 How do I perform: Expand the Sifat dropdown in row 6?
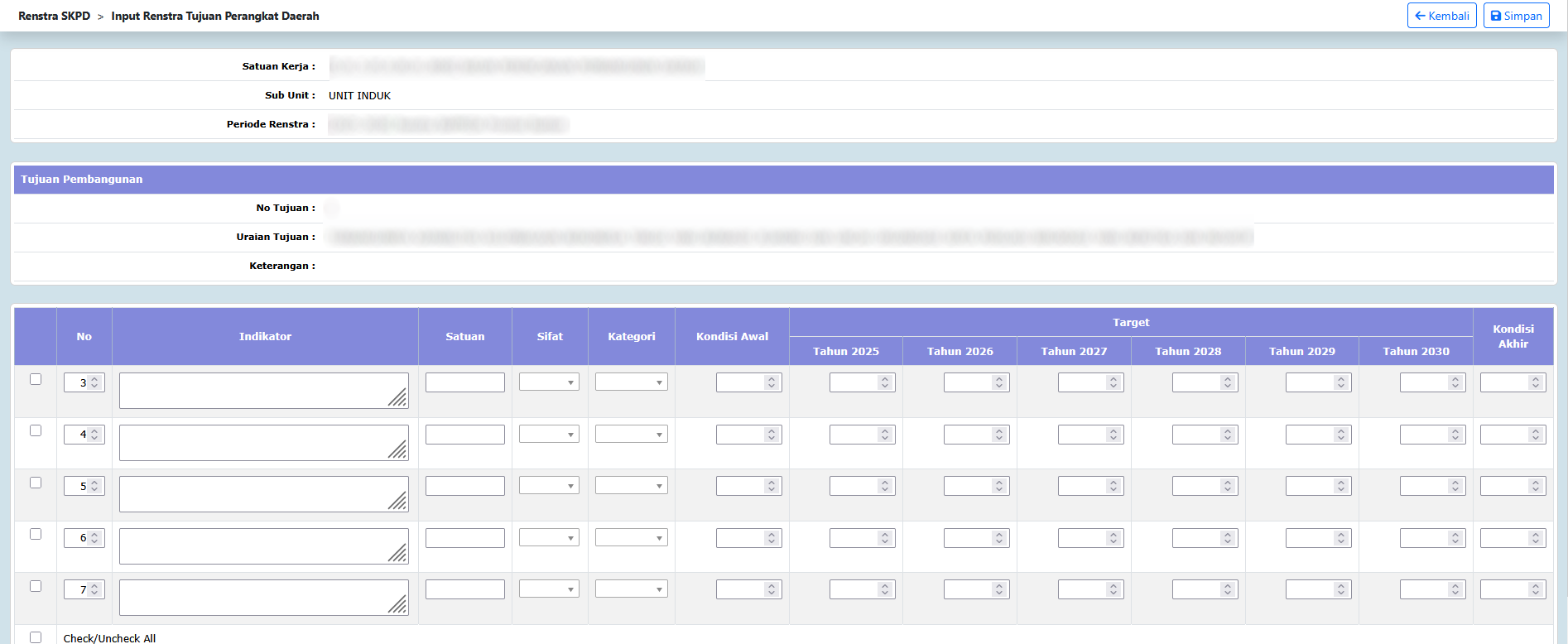pyautogui.click(x=549, y=538)
